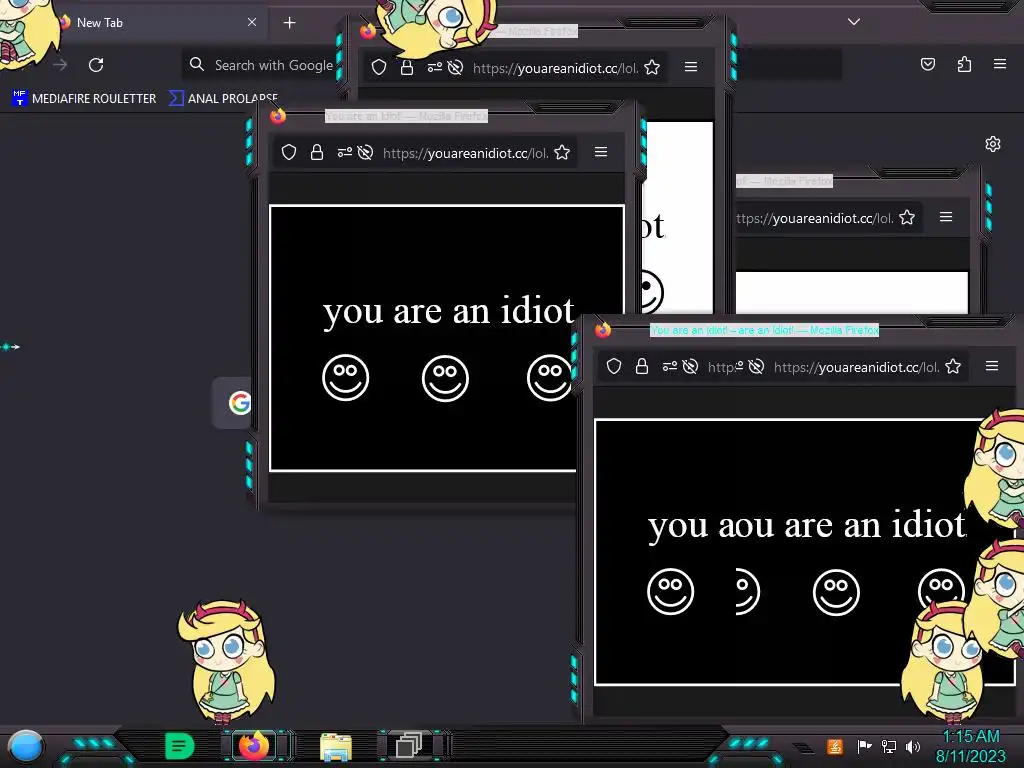The width and height of the screenshot is (1024, 768).
Task: Click the Firefox logo in the middle-left window title bar
Action: click(x=278, y=116)
